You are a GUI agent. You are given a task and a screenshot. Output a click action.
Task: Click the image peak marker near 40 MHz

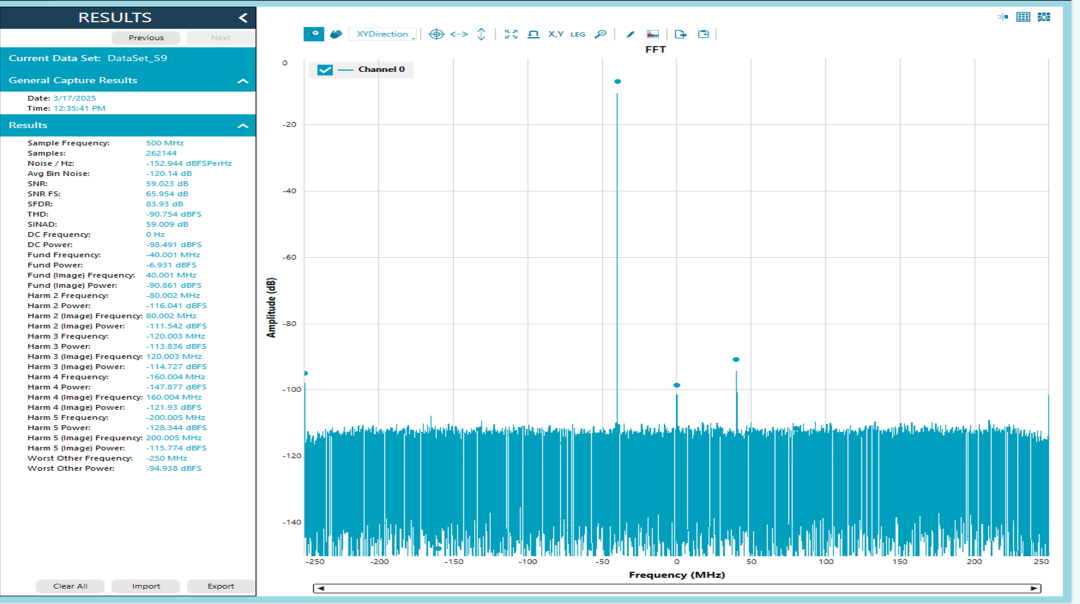(x=736, y=360)
